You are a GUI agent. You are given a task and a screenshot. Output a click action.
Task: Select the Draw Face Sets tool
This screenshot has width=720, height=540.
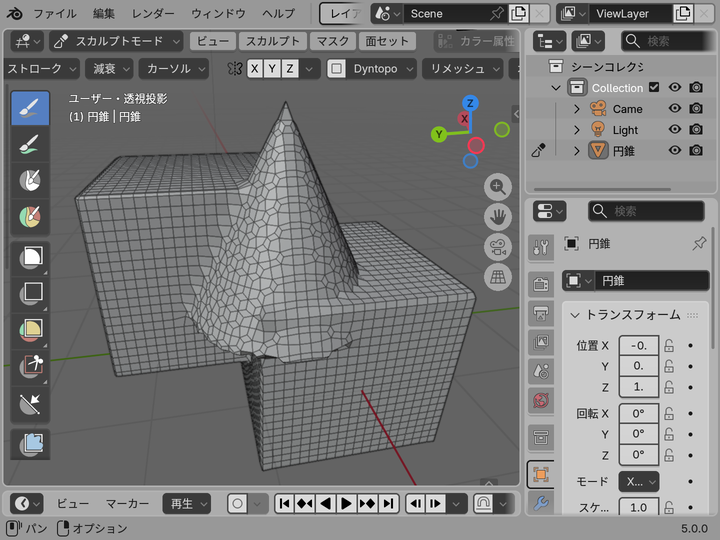pos(30,217)
